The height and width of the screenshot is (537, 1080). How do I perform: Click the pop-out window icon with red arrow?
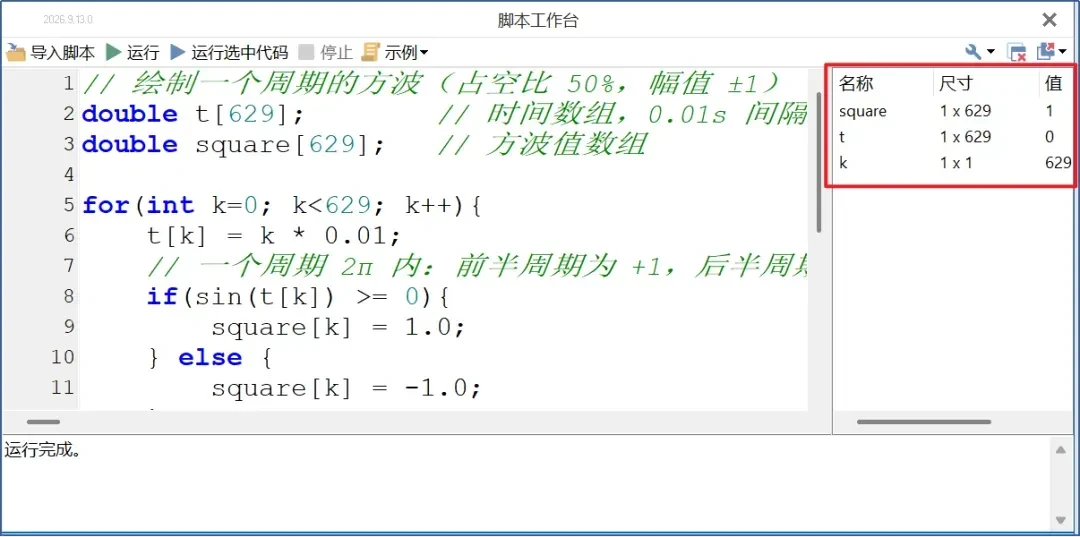(1046, 52)
